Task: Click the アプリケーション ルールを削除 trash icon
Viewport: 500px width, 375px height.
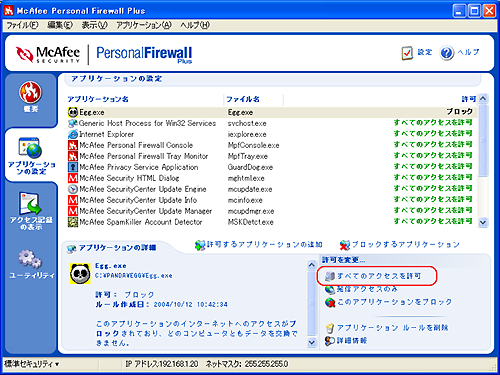Action: point(330,328)
